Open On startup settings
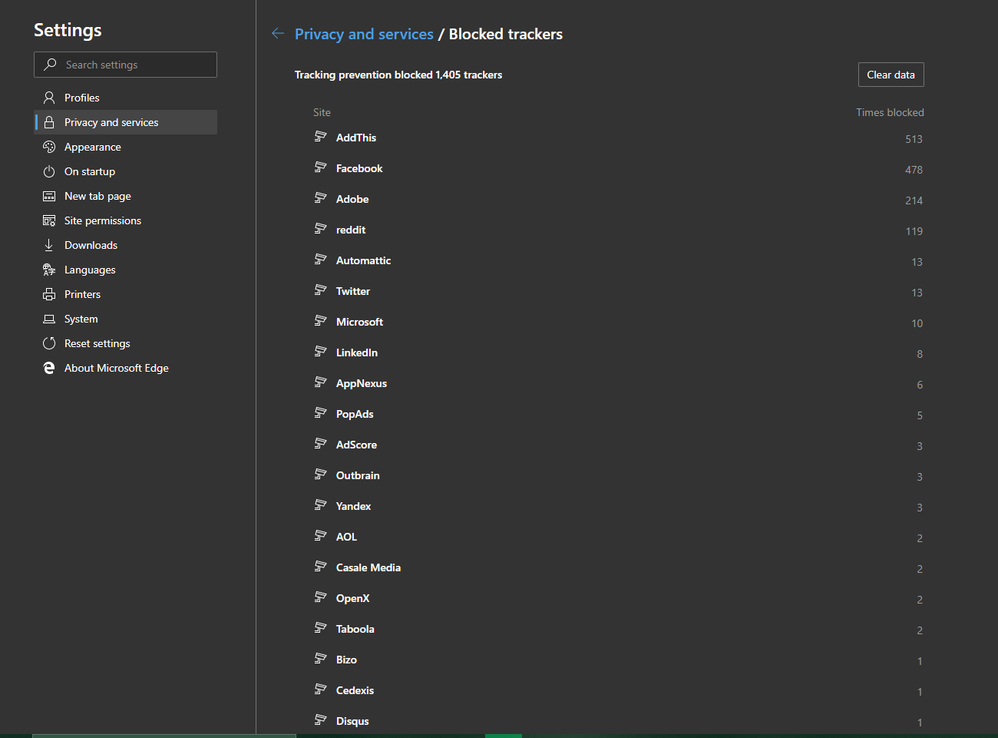998x738 pixels. click(125, 172)
